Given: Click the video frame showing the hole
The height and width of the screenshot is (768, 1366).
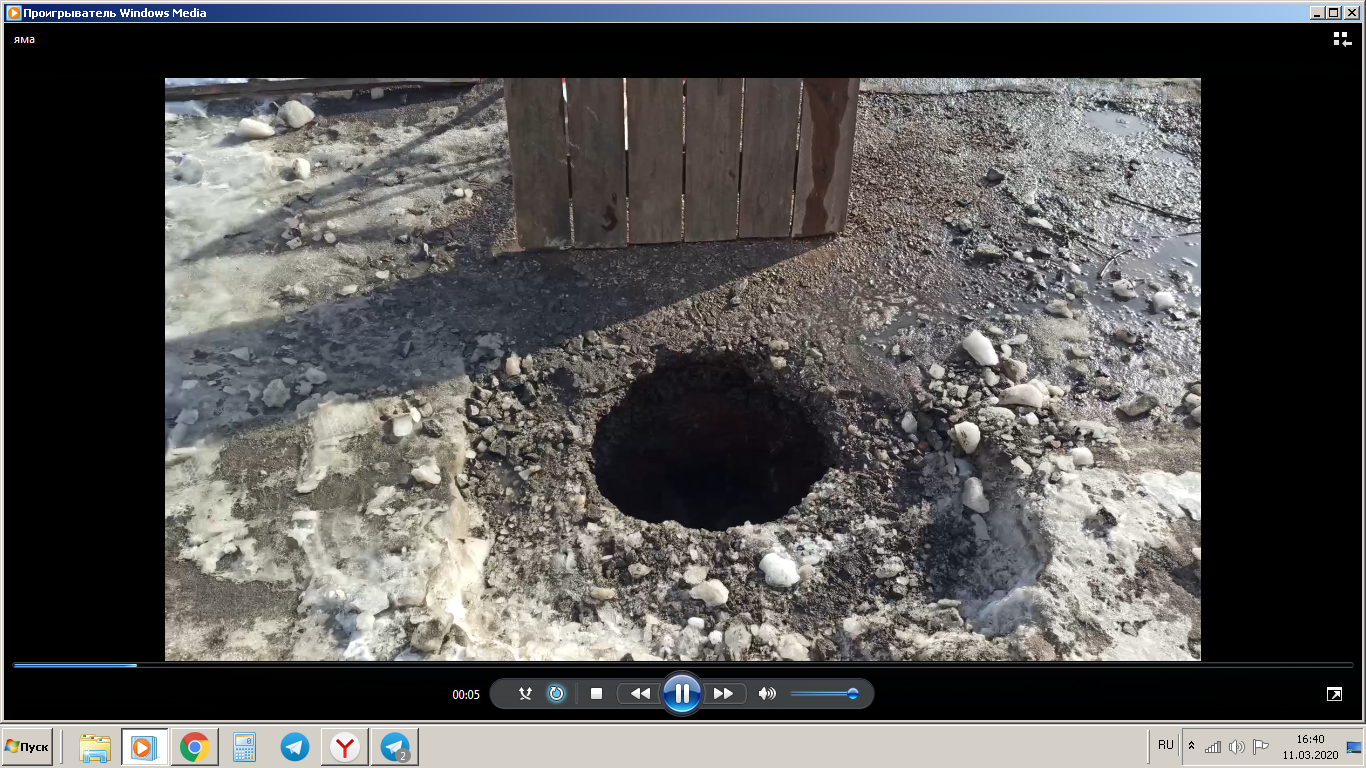Looking at the screenshot, I should 683,369.
